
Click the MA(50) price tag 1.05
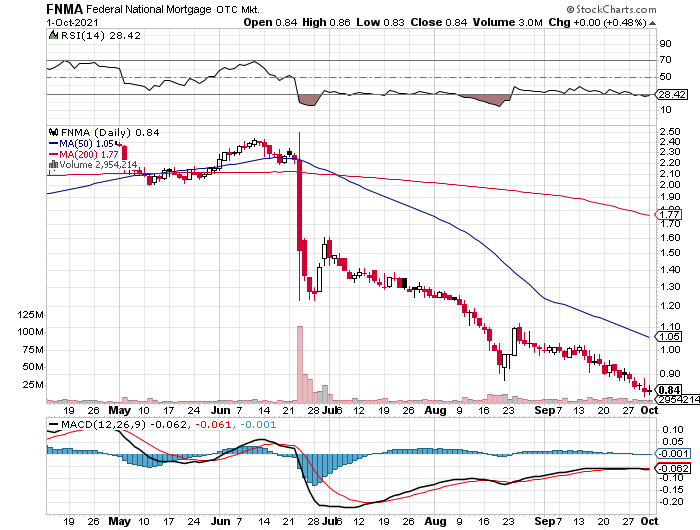(x=668, y=337)
